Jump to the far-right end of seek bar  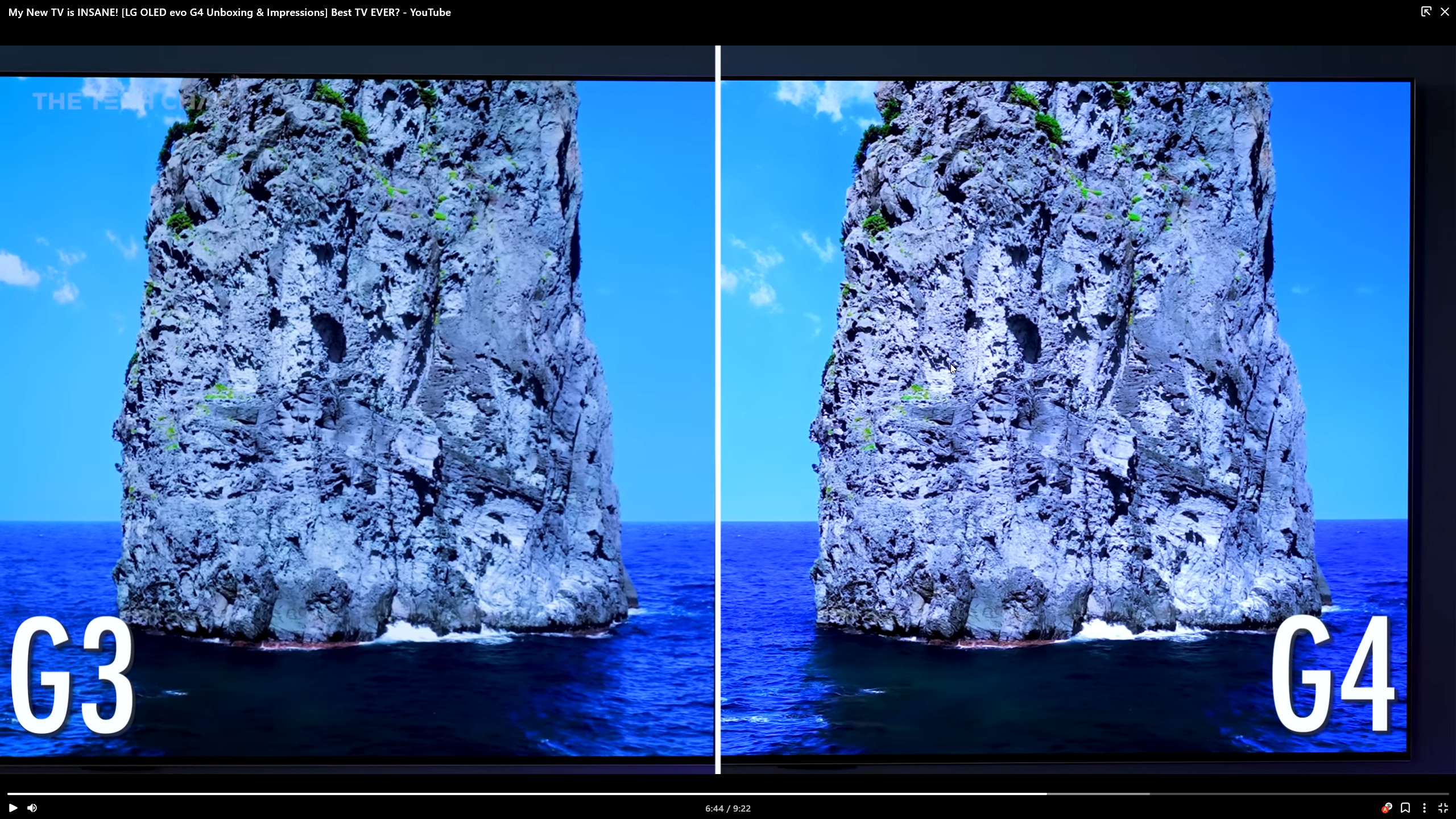(1447, 794)
